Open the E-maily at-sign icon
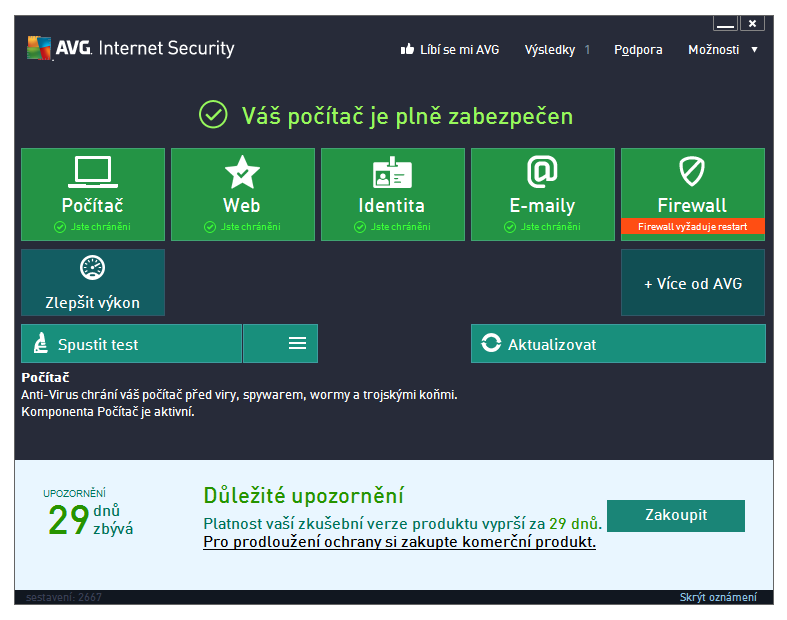The height and width of the screenshot is (620, 787). 543,172
